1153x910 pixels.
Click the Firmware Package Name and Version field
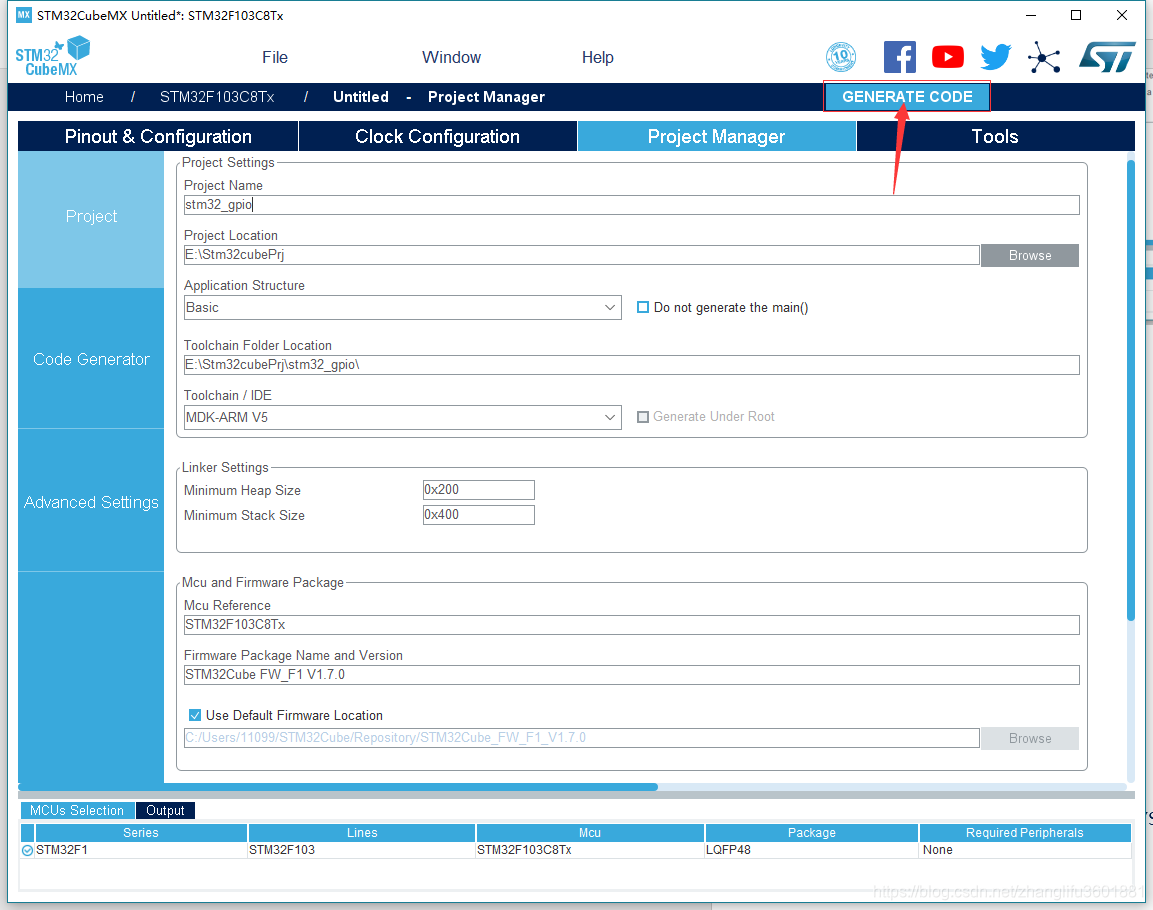(632, 675)
